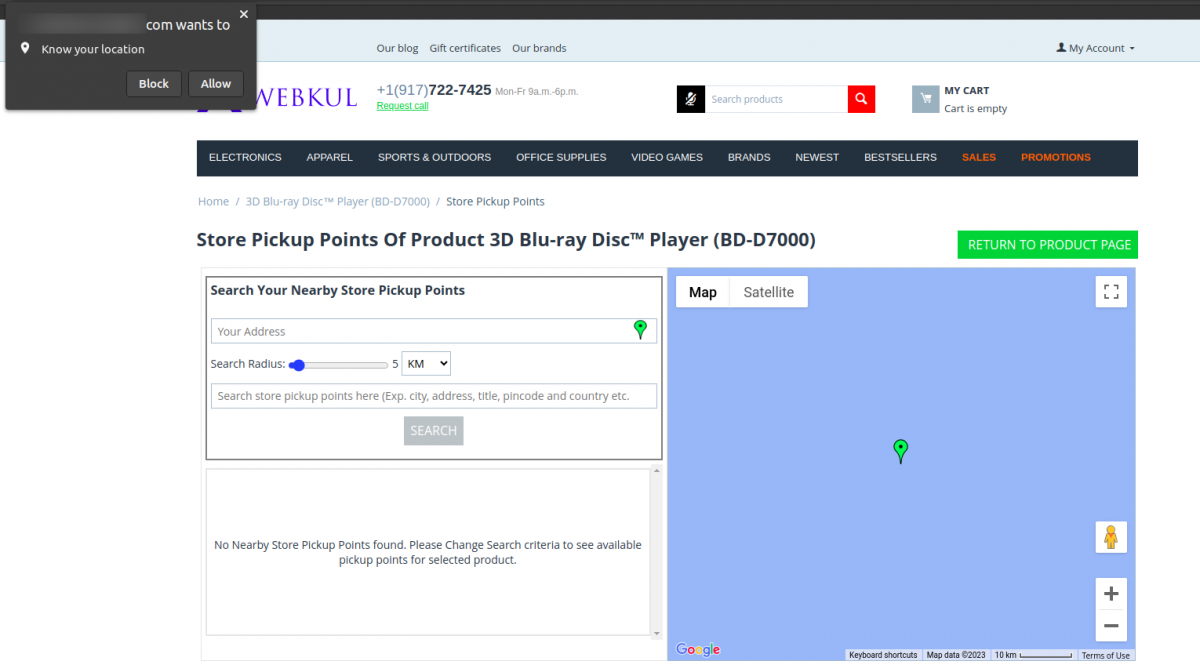Screen dimensions: 1200x672
Task: Switch map to Satellite view
Action: point(768,291)
